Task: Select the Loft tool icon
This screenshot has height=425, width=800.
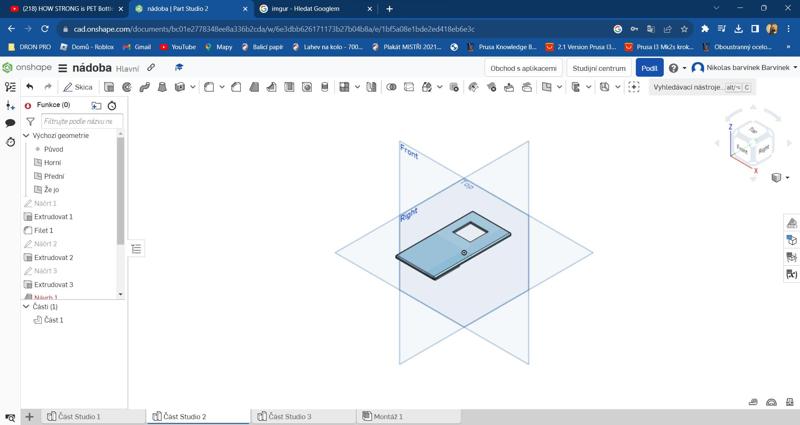Action: click(x=162, y=87)
